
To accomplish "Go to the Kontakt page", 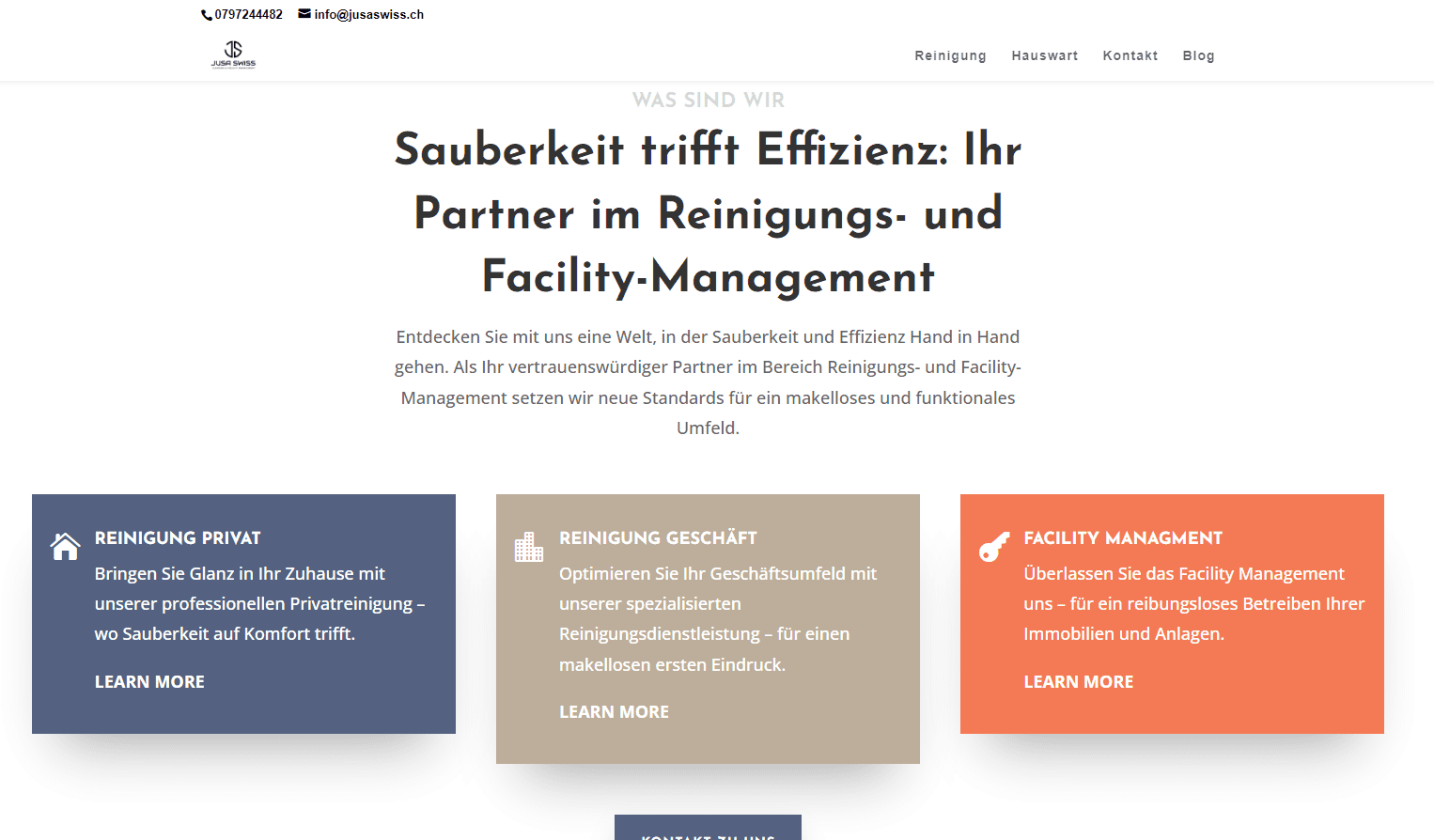I will click(x=1130, y=55).
